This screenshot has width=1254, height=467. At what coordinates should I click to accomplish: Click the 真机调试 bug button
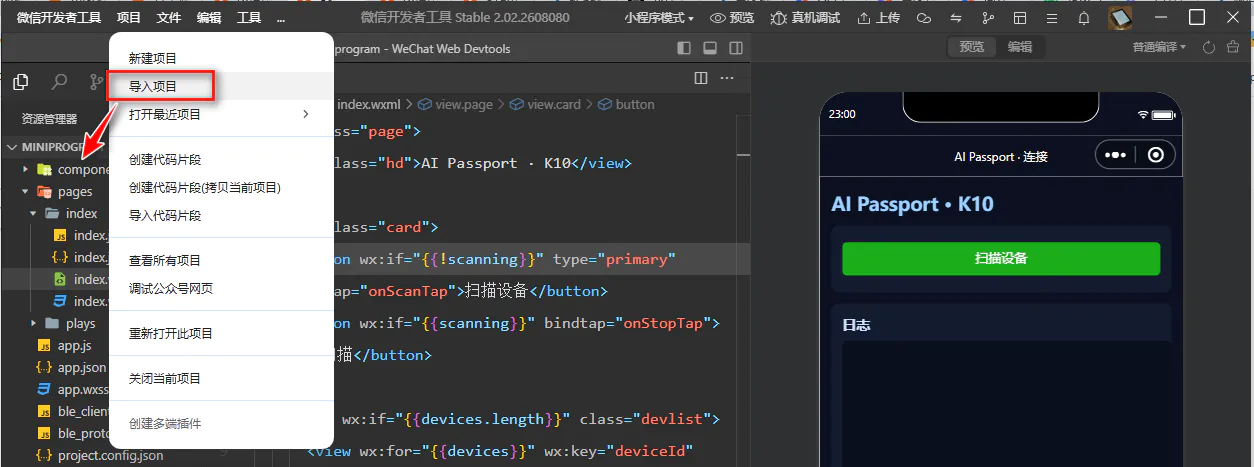click(807, 17)
